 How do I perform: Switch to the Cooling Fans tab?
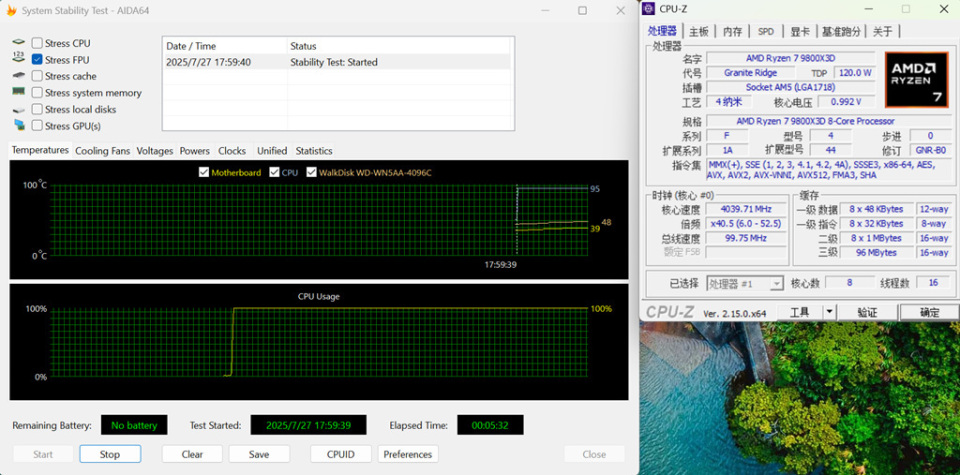tap(103, 151)
